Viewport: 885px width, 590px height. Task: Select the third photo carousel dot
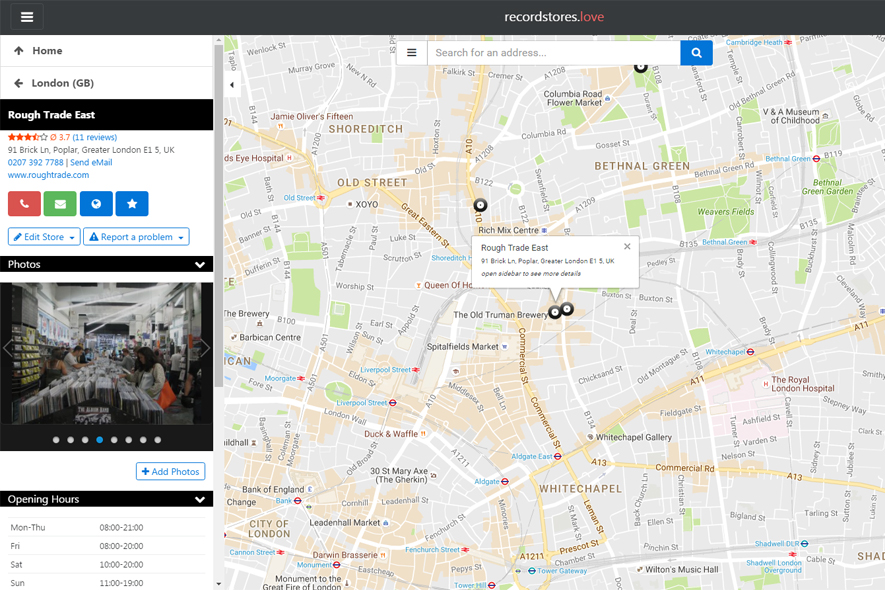pyautogui.click(x=85, y=440)
